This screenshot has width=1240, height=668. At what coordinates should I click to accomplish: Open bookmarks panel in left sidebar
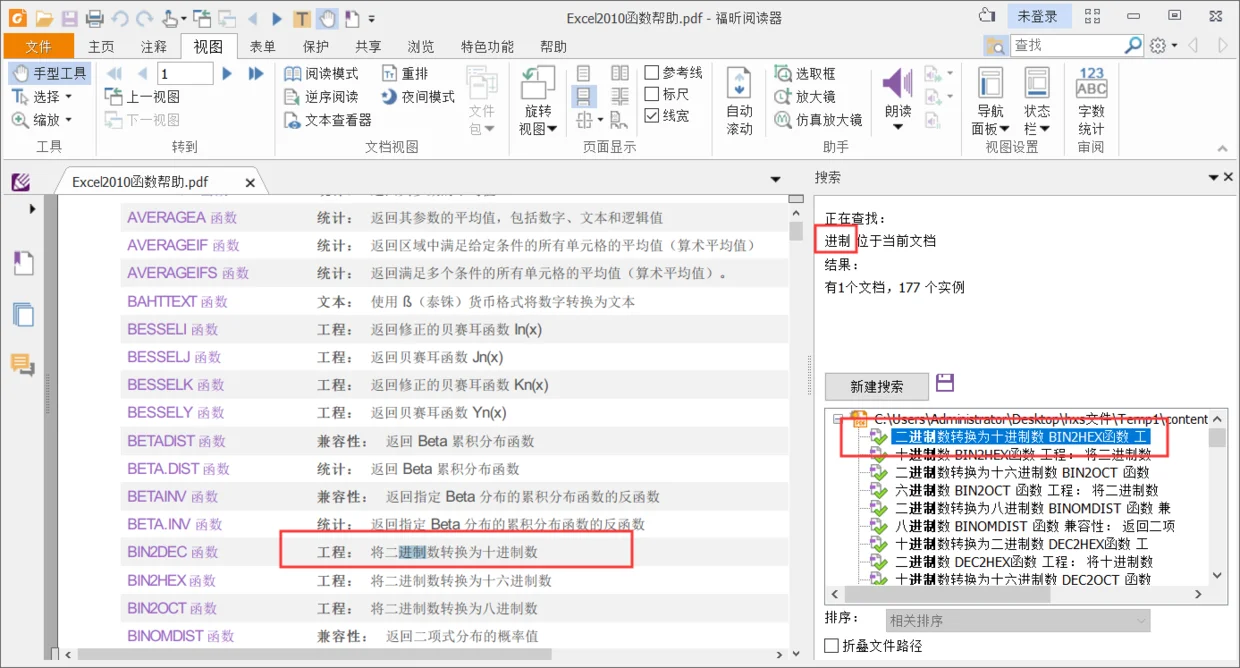click(23, 264)
